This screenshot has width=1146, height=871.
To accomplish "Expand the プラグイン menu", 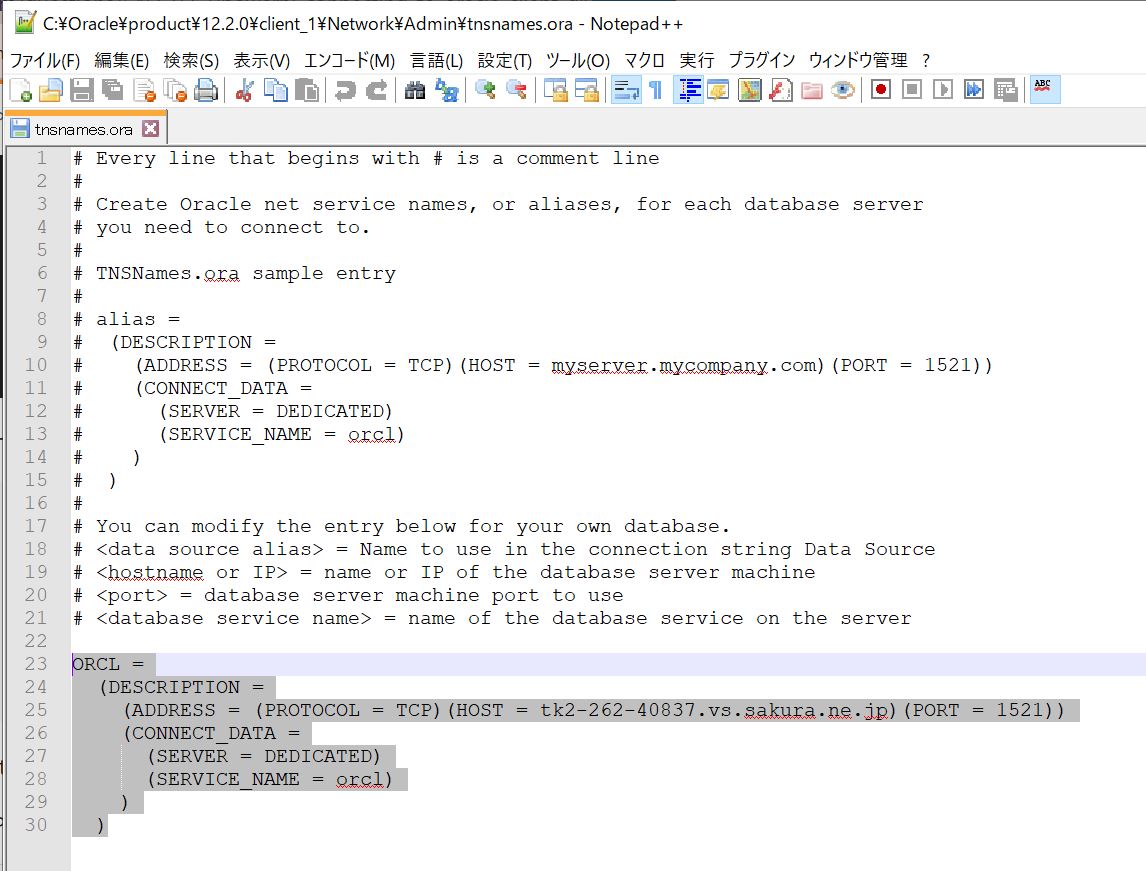I will pos(761,61).
